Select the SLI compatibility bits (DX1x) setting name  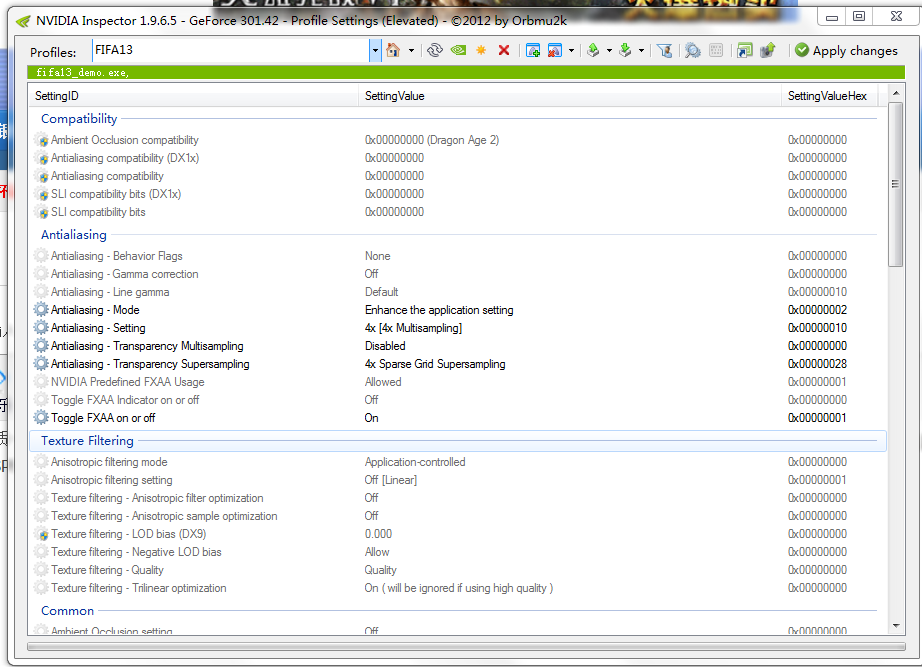(x=116, y=194)
